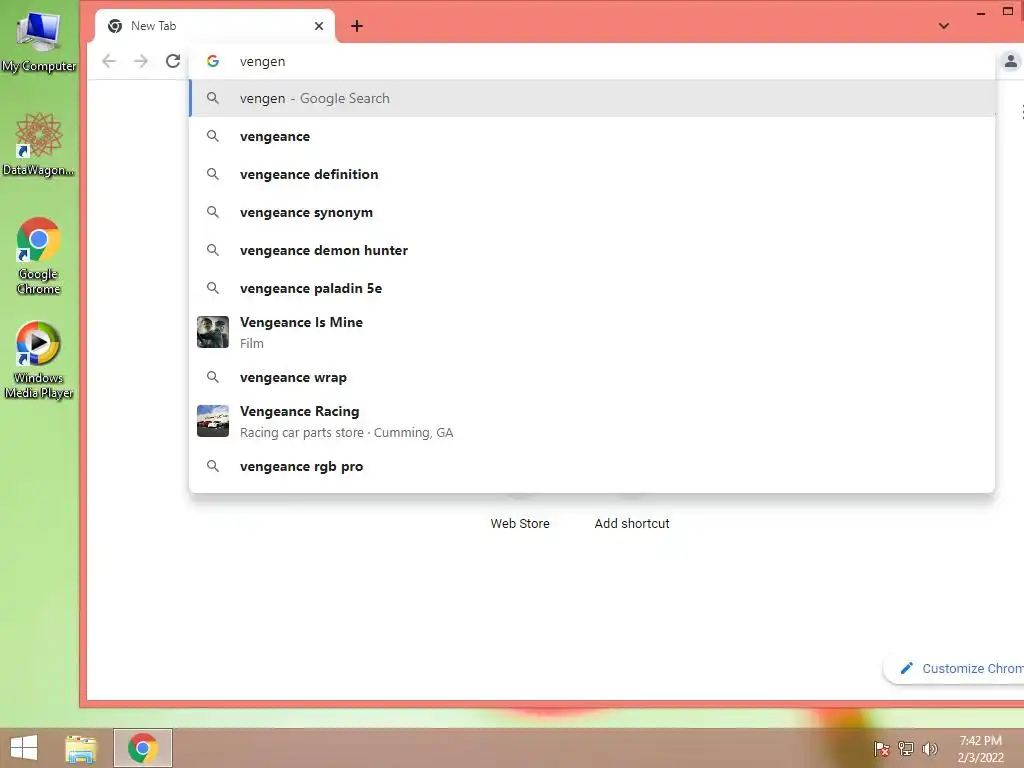
Task: Click search icon beside 'vengeance wrap'
Action: 213,377
